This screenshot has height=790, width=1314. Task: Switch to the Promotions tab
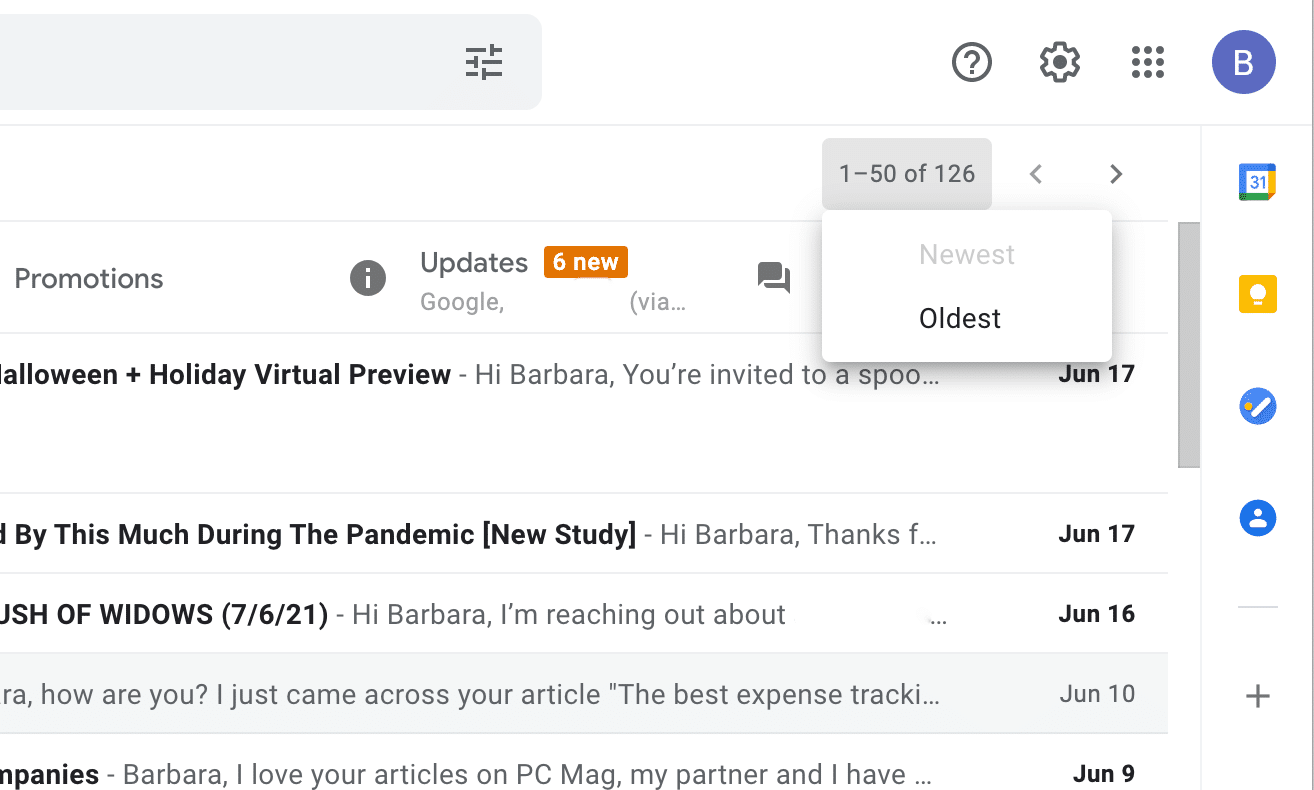pos(89,279)
